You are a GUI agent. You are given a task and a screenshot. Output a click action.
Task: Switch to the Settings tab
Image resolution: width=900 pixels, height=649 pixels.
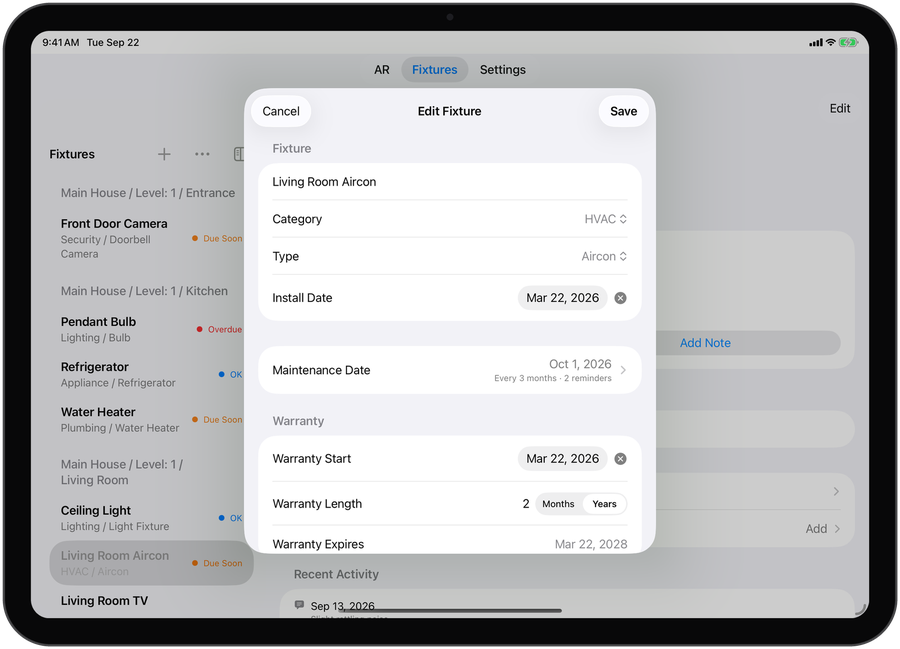pos(502,69)
